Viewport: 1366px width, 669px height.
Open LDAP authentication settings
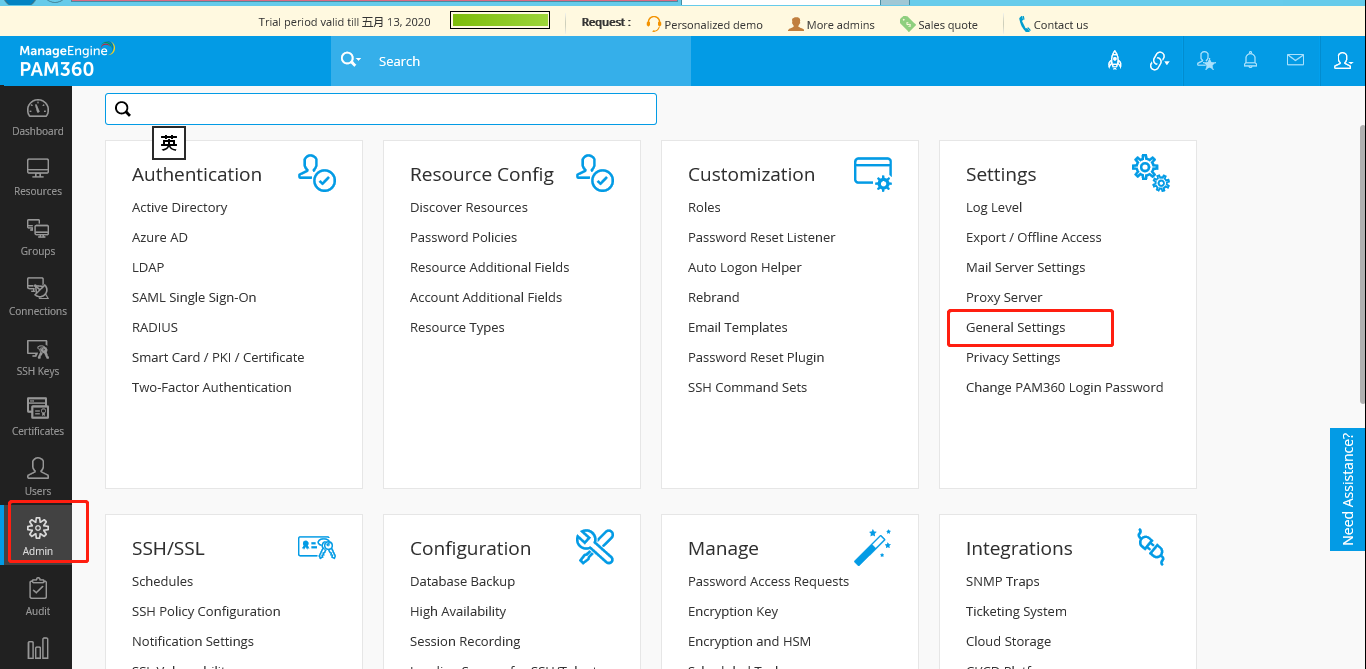coord(148,268)
